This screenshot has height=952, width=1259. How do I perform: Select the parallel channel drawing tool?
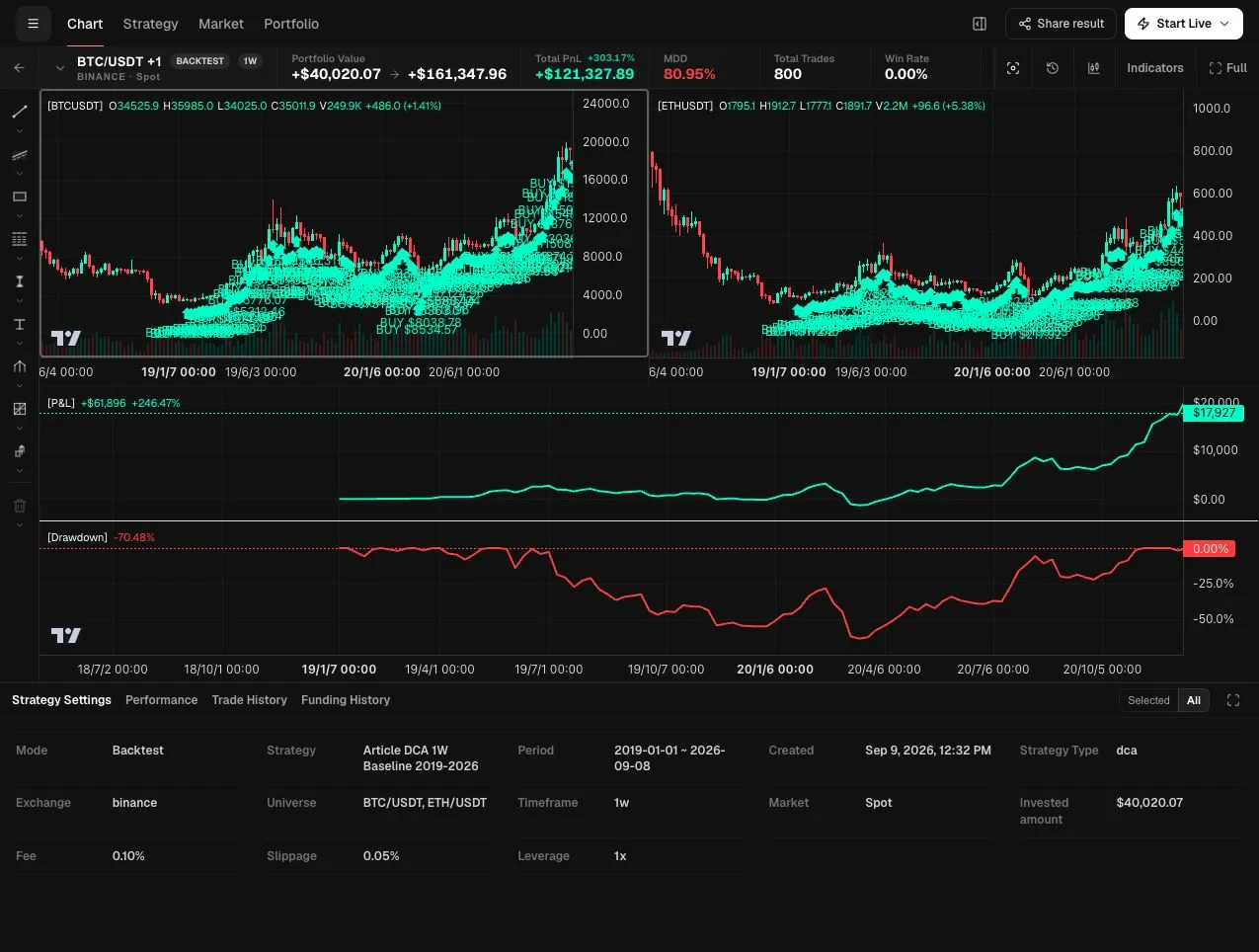(x=19, y=154)
